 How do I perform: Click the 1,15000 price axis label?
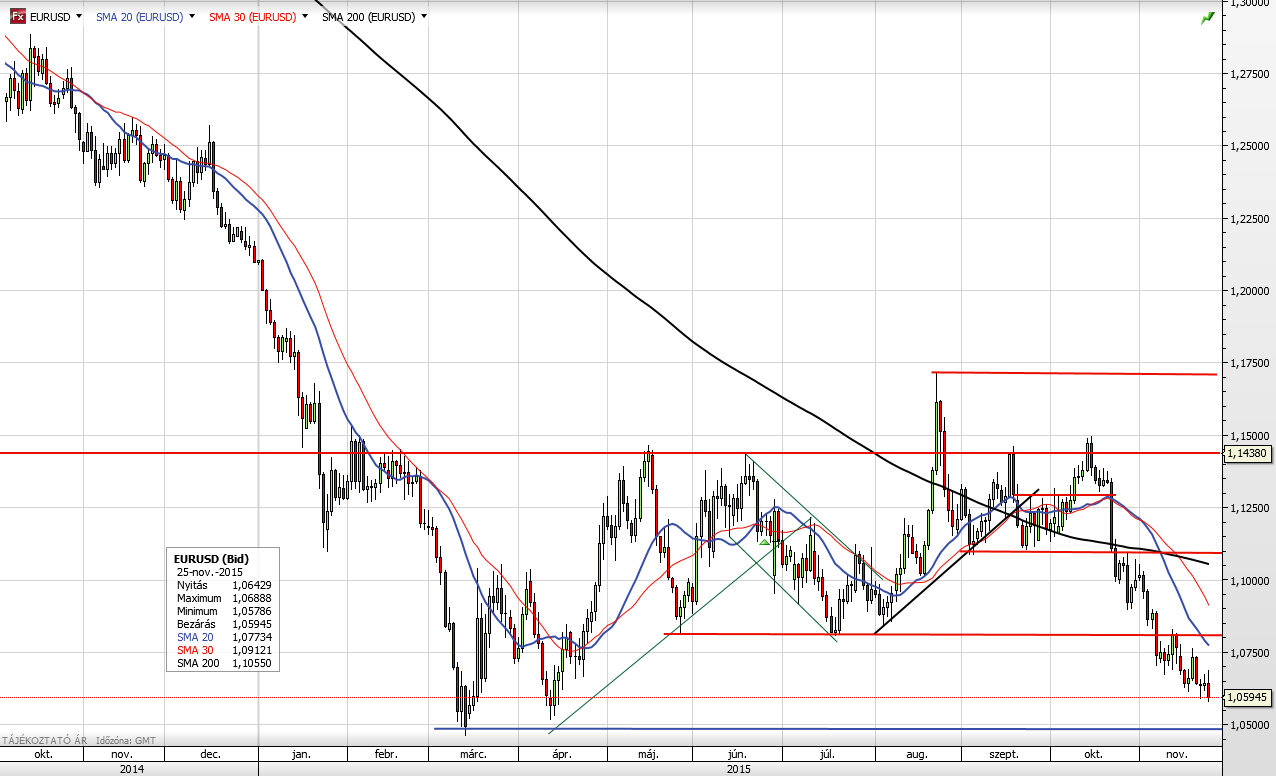pos(1250,436)
